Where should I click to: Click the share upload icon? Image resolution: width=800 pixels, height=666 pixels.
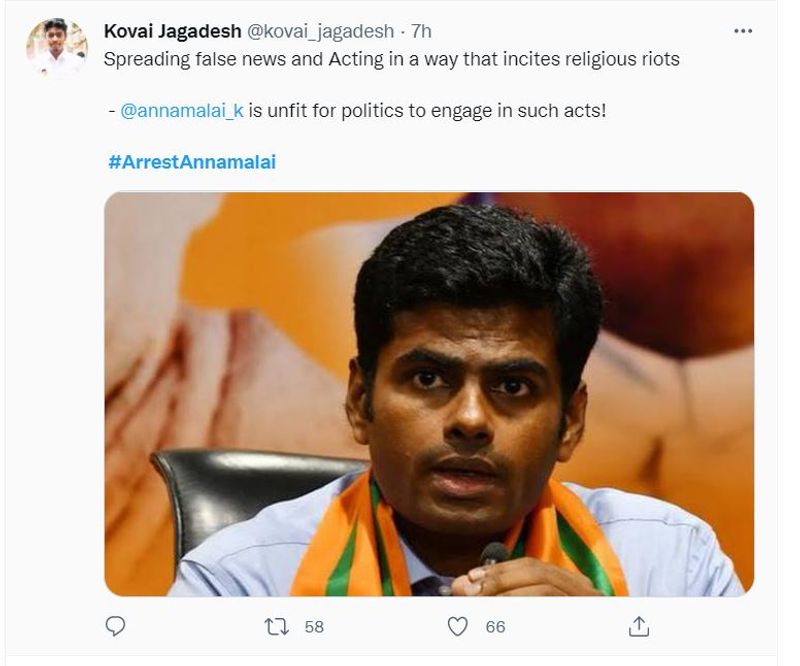638,626
